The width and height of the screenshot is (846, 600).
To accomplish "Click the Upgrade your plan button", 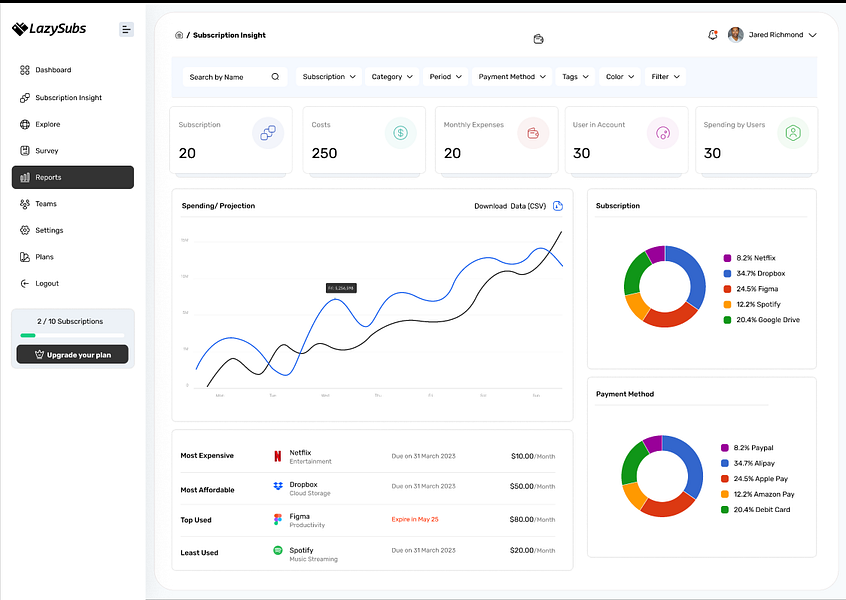I will tap(73, 354).
